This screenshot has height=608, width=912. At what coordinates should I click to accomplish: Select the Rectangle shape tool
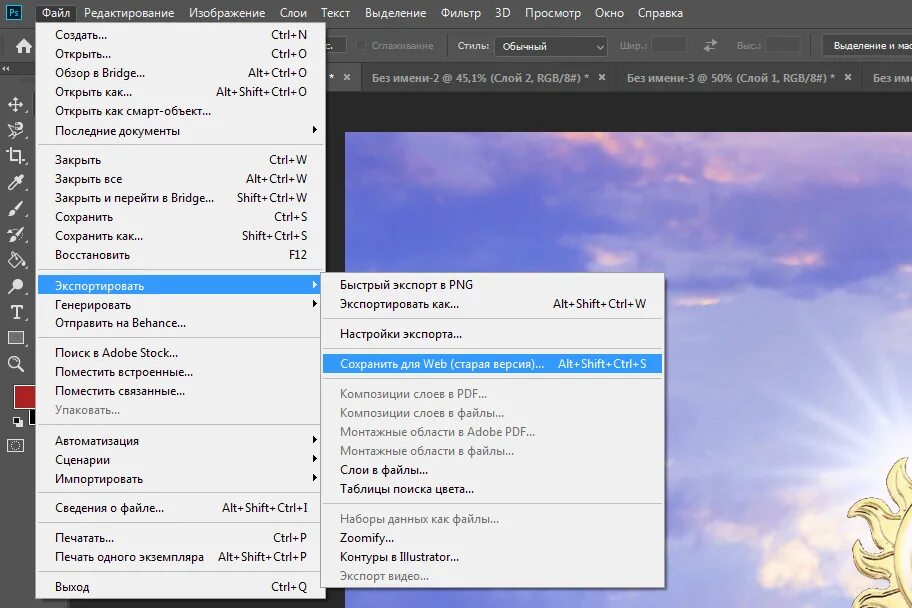[x=16, y=338]
